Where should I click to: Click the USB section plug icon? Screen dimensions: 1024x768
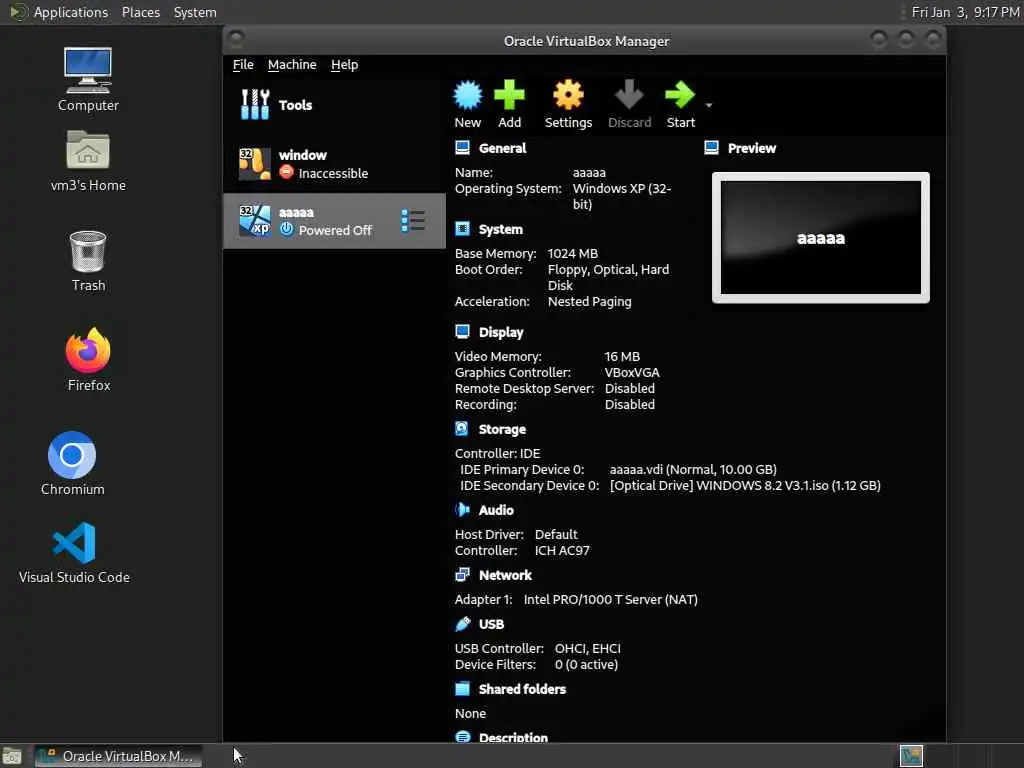click(462, 624)
